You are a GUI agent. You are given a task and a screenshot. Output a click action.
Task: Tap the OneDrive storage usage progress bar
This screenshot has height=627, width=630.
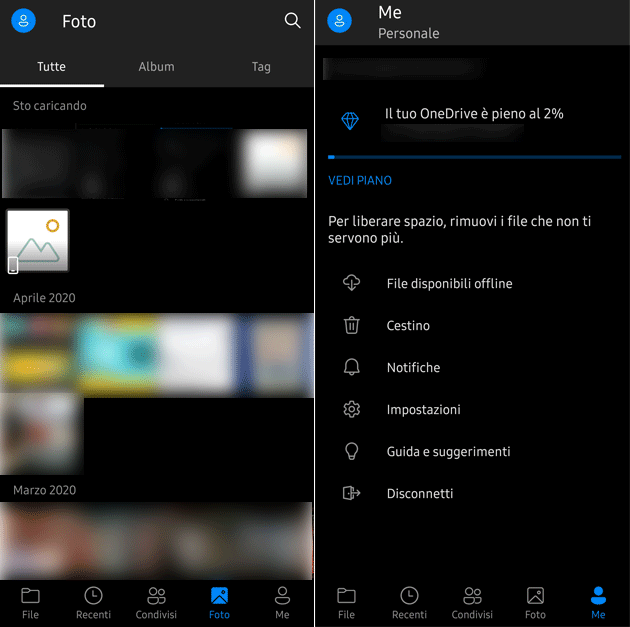pos(474,157)
